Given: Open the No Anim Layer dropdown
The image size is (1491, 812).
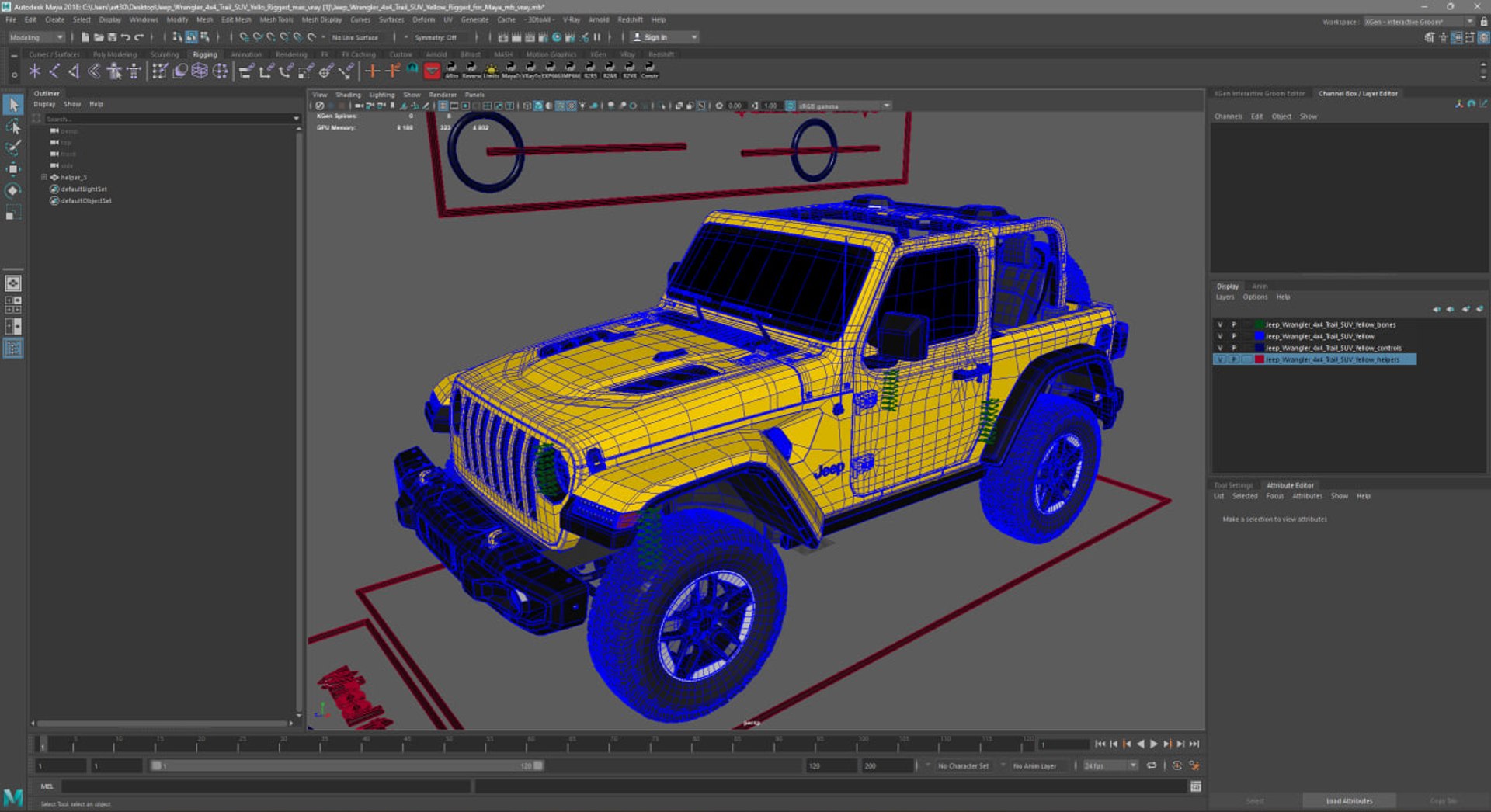Looking at the screenshot, I should pyautogui.click(x=1034, y=765).
